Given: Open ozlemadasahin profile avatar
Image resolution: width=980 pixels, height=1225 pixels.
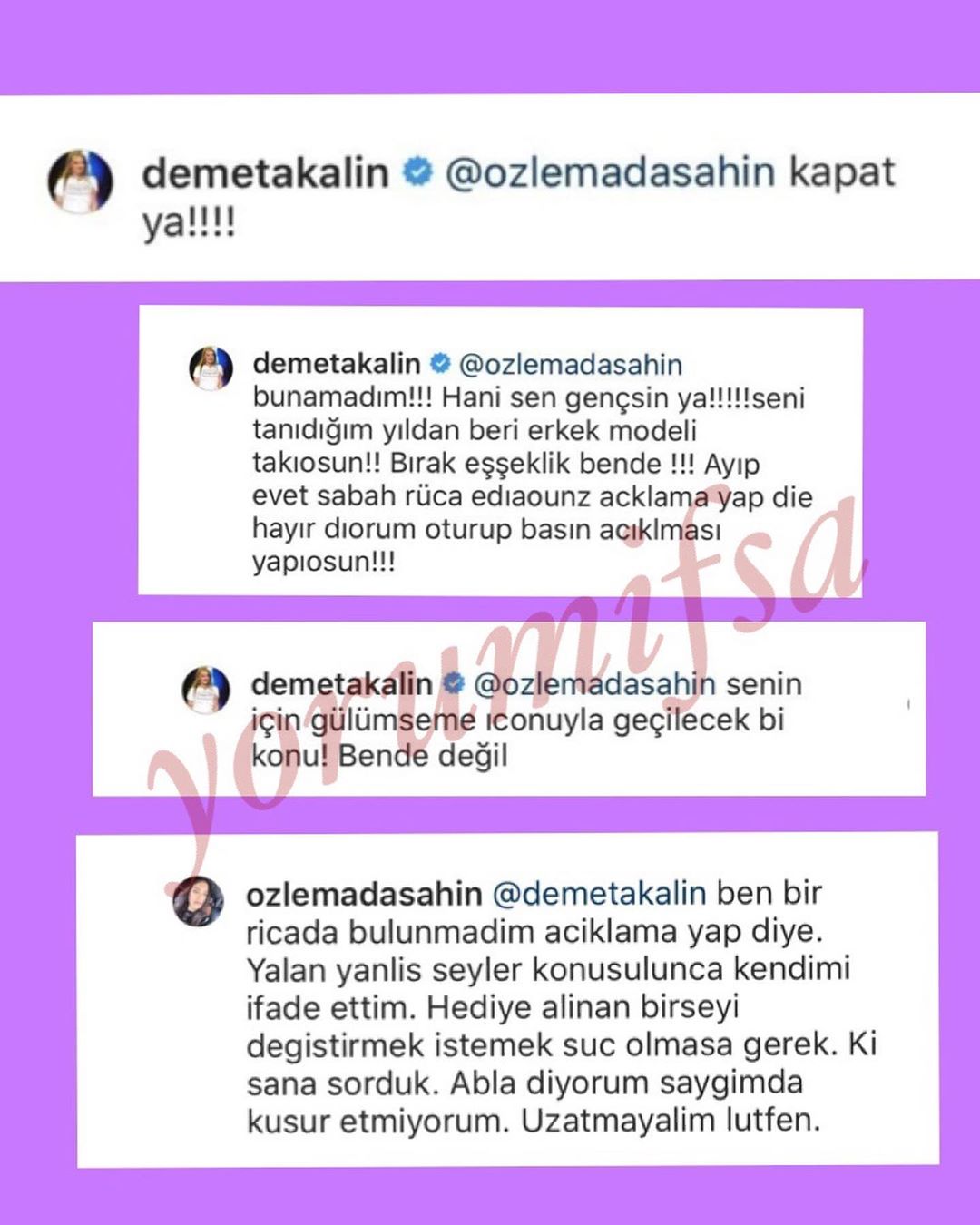Looking at the screenshot, I should 199,901.
